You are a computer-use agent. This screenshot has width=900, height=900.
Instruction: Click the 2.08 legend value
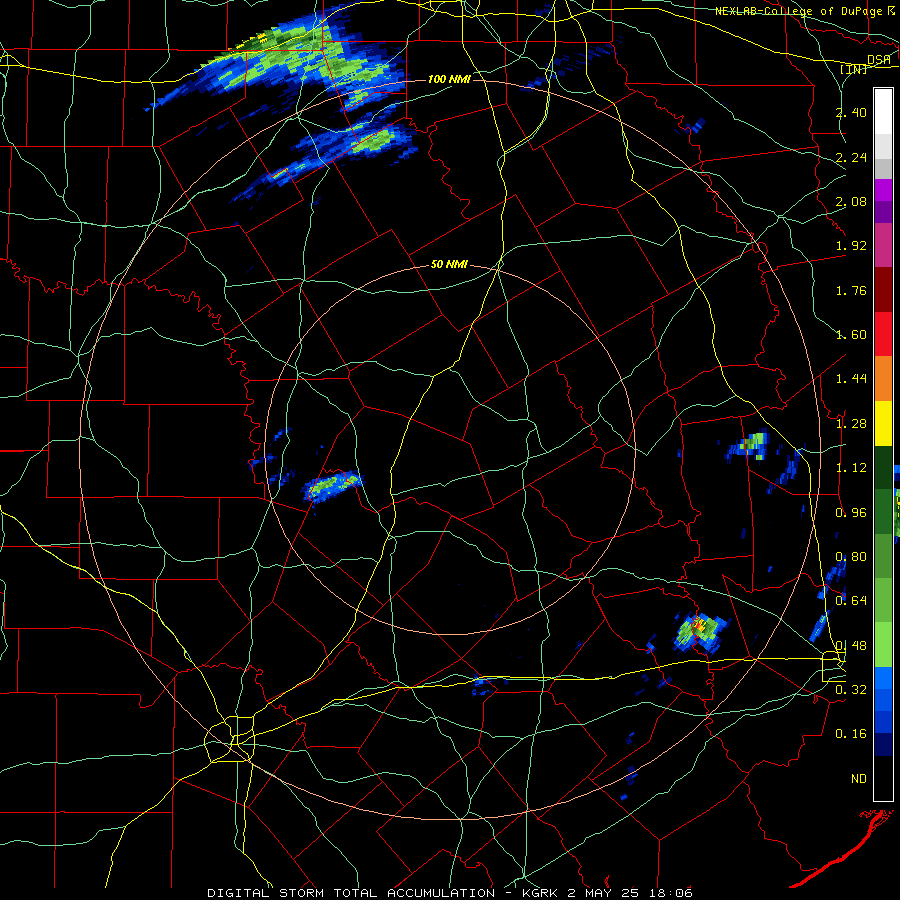(x=851, y=201)
